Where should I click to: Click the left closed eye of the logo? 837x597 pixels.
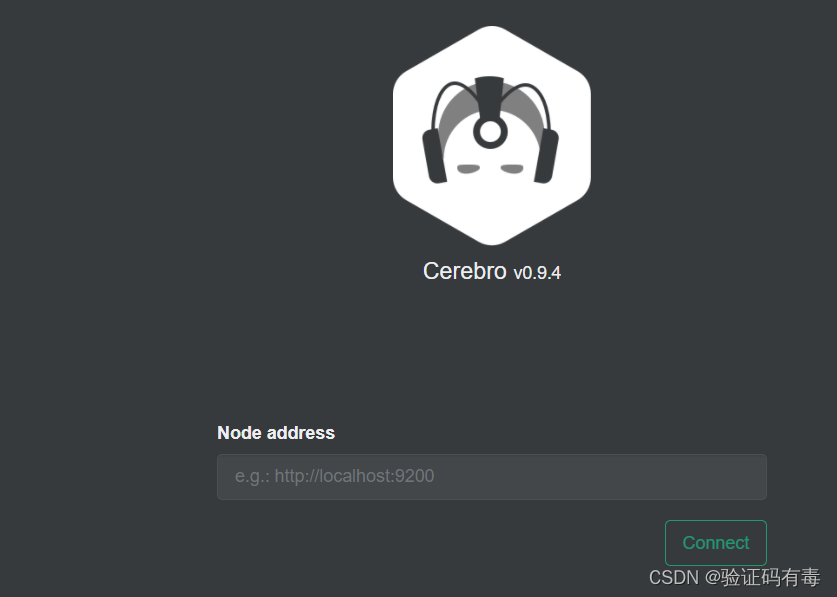click(x=468, y=169)
